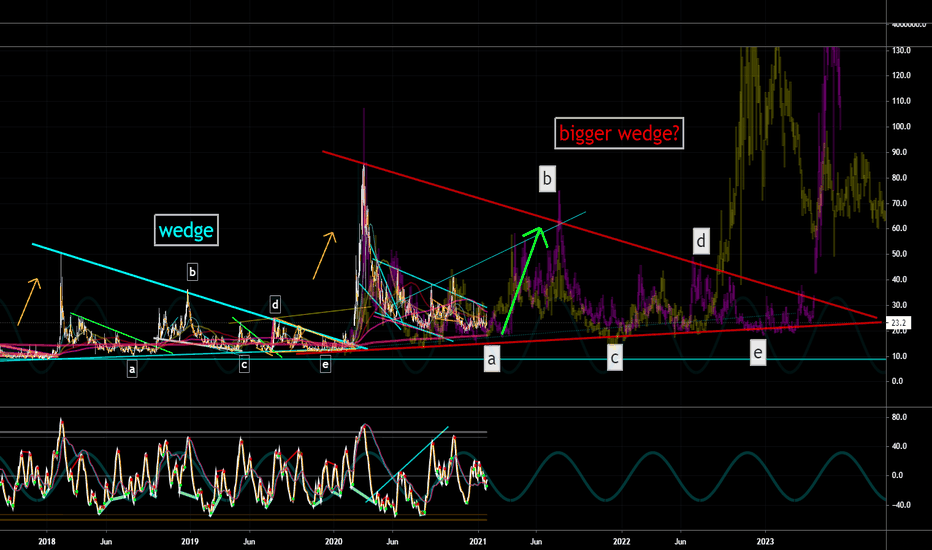The image size is (932, 550).
Task: Select the red 'bigger wedge?' text box
Action: pos(619,133)
